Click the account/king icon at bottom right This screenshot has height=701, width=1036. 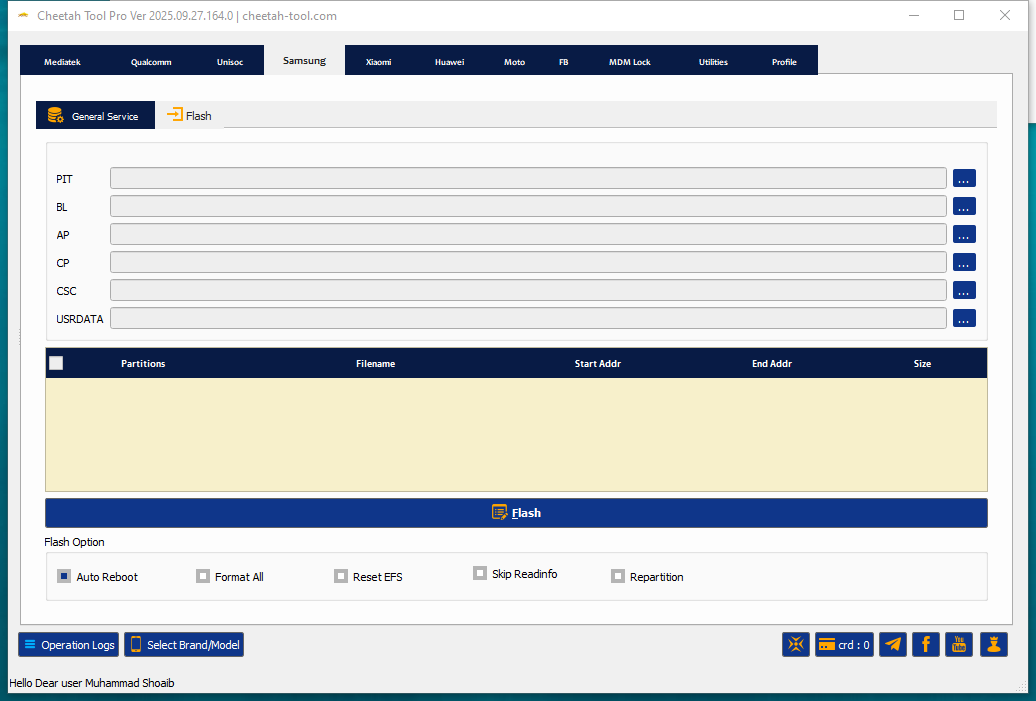click(992, 644)
